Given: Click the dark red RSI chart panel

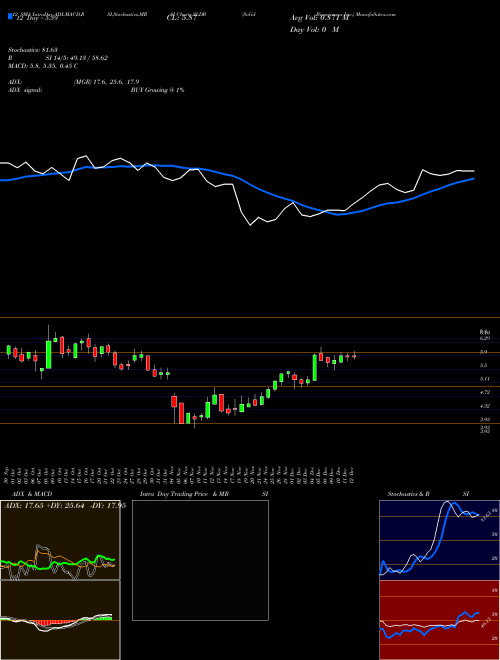Looking at the screenshot, I should (x=439, y=620).
